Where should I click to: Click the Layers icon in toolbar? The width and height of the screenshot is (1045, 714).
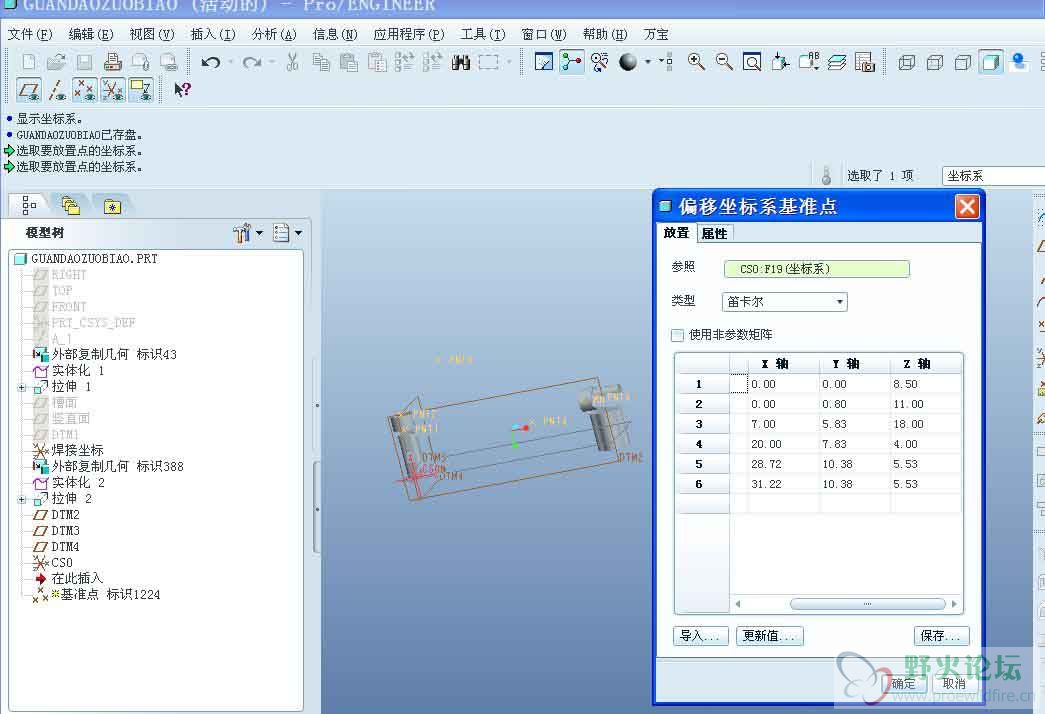click(x=837, y=62)
